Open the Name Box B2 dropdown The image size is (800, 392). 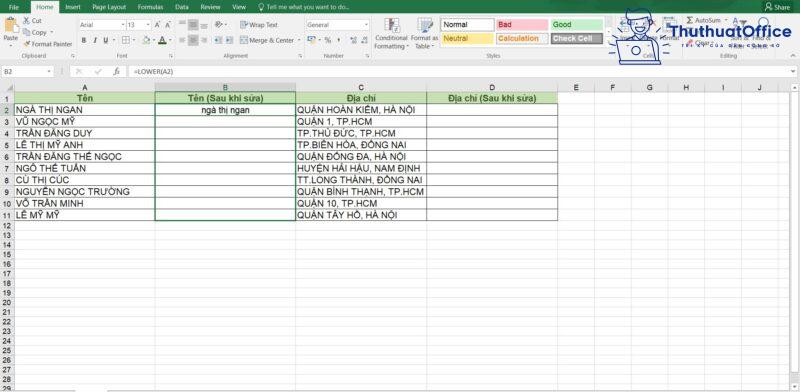(49, 72)
